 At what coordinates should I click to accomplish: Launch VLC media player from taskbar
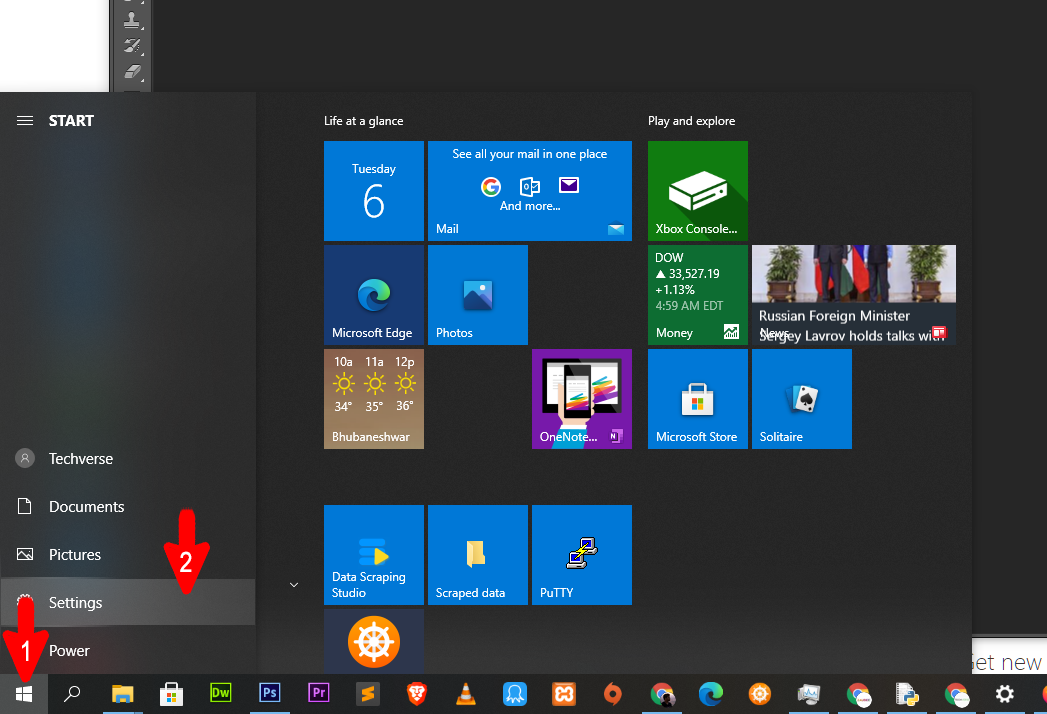pyautogui.click(x=466, y=694)
